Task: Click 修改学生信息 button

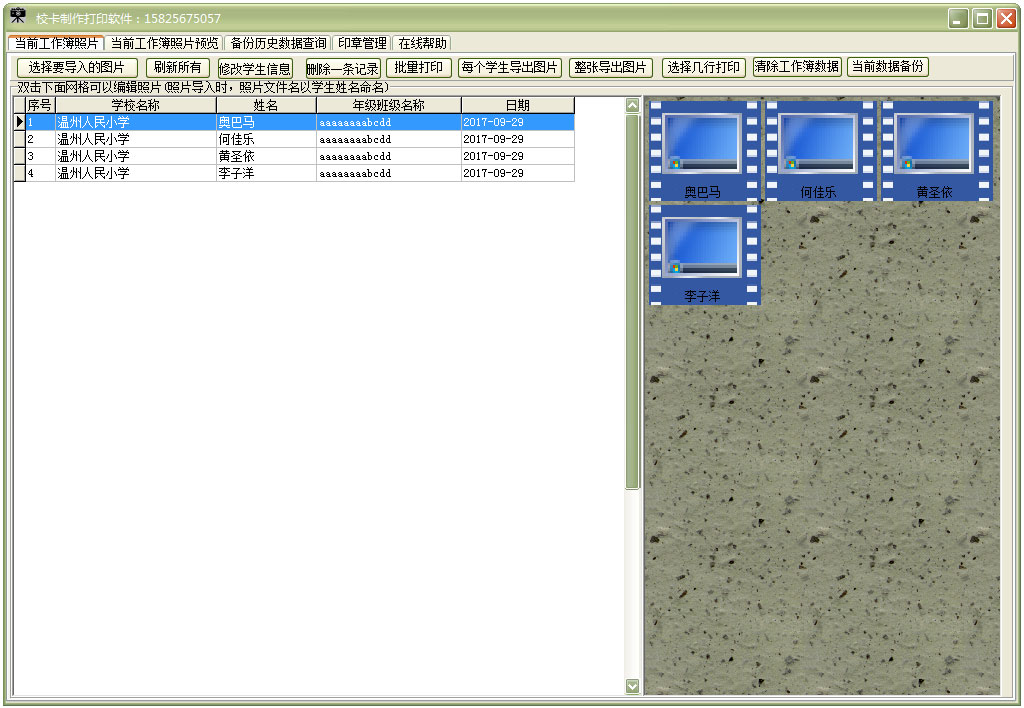Action: coord(255,68)
